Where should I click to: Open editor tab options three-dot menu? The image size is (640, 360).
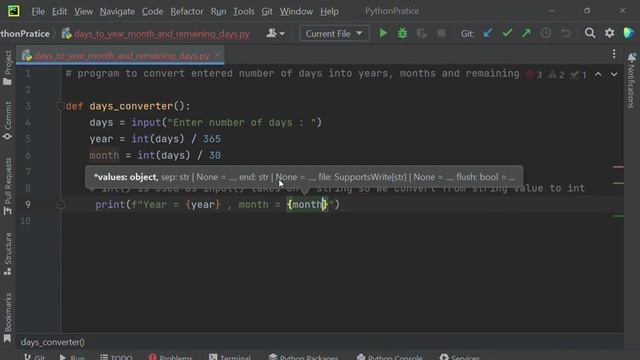click(x=614, y=54)
